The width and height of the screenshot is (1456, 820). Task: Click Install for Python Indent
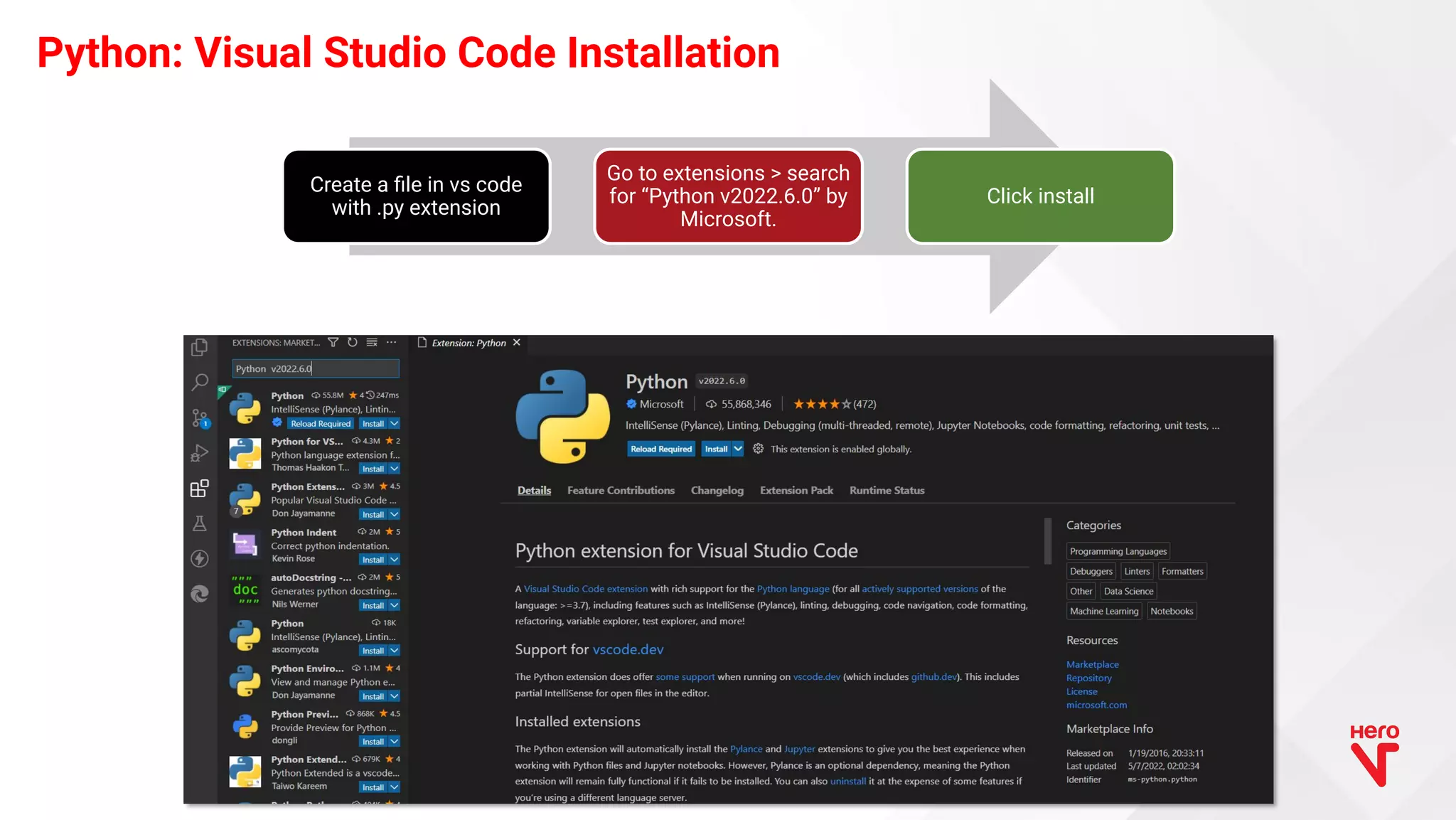373,560
